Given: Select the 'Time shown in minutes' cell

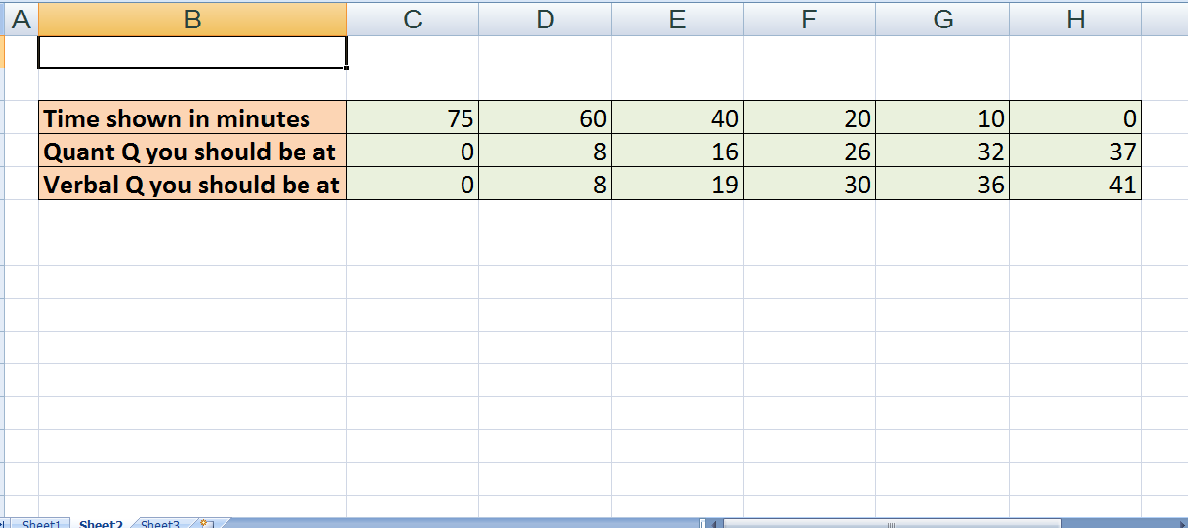Looking at the screenshot, I should 192,117.
